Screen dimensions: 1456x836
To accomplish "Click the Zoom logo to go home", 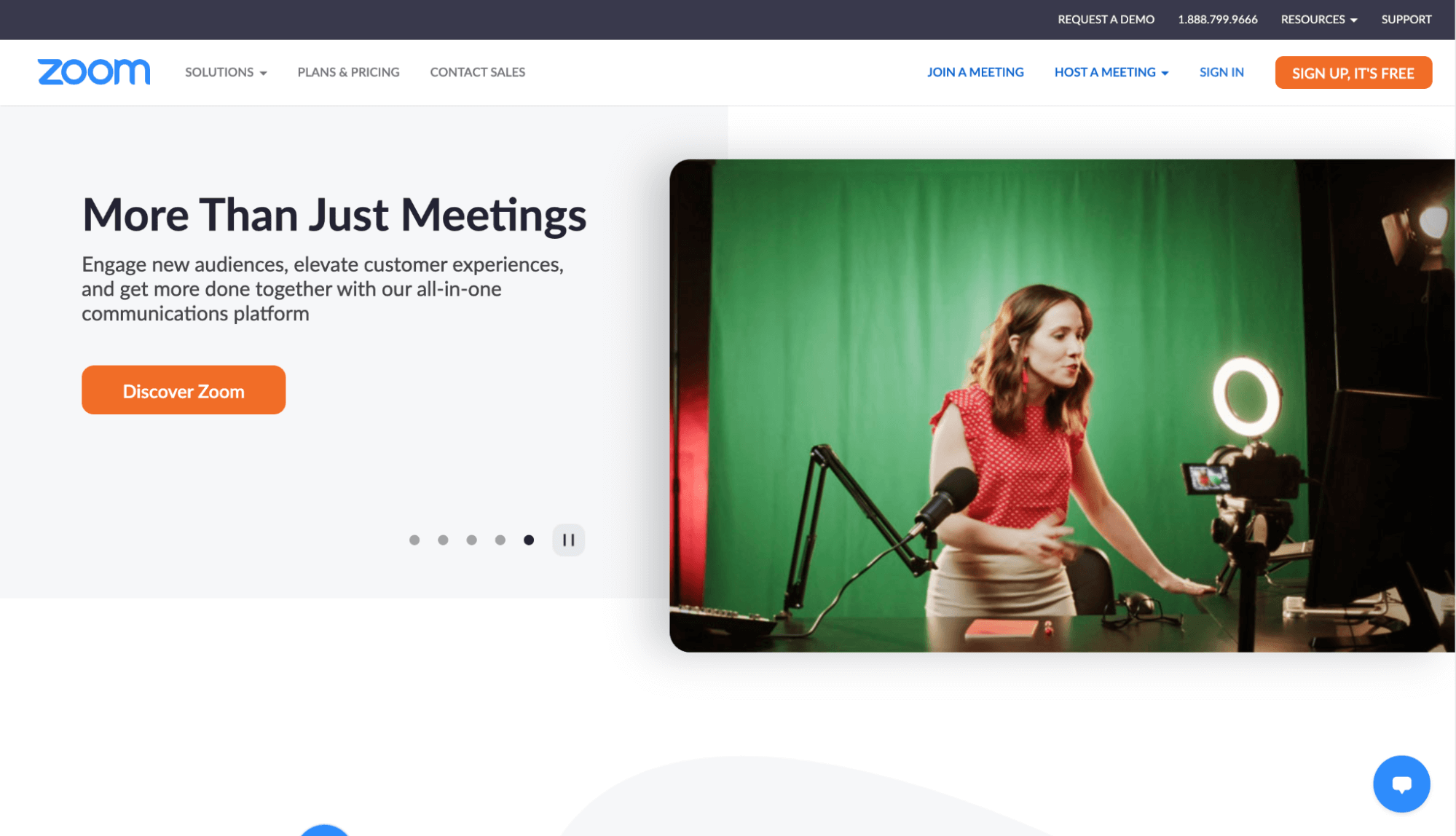I will point(93,72).
